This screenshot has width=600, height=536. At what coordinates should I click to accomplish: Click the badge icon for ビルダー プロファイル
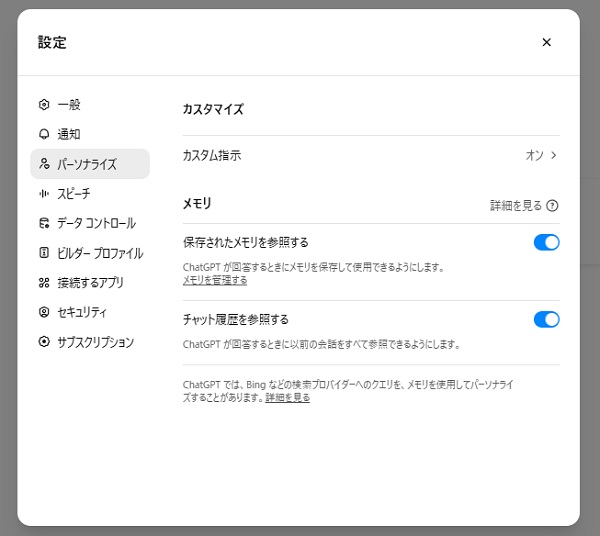pos(44,253)
